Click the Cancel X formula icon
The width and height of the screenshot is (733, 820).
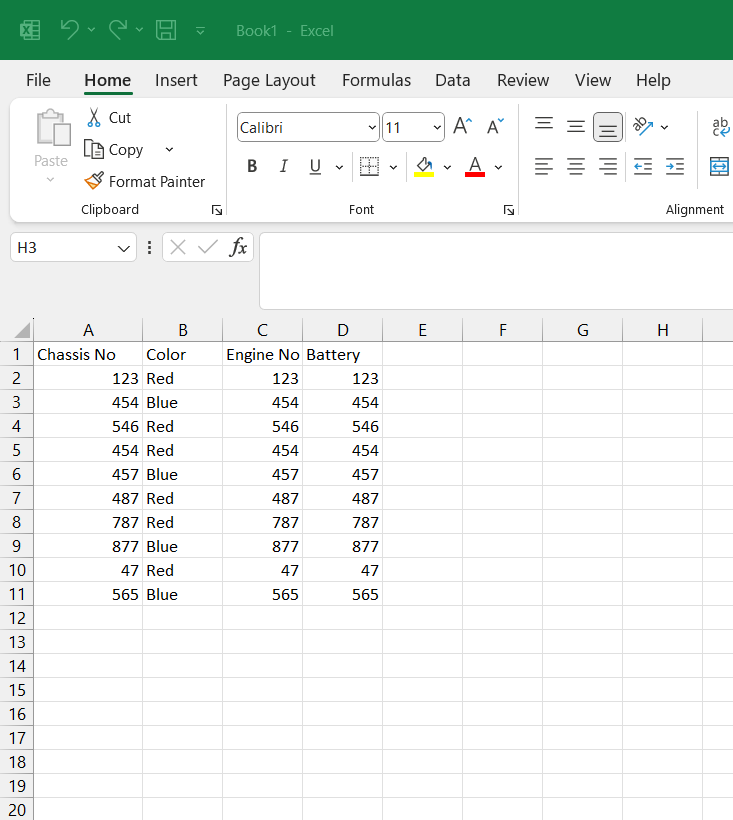point(178,247)
